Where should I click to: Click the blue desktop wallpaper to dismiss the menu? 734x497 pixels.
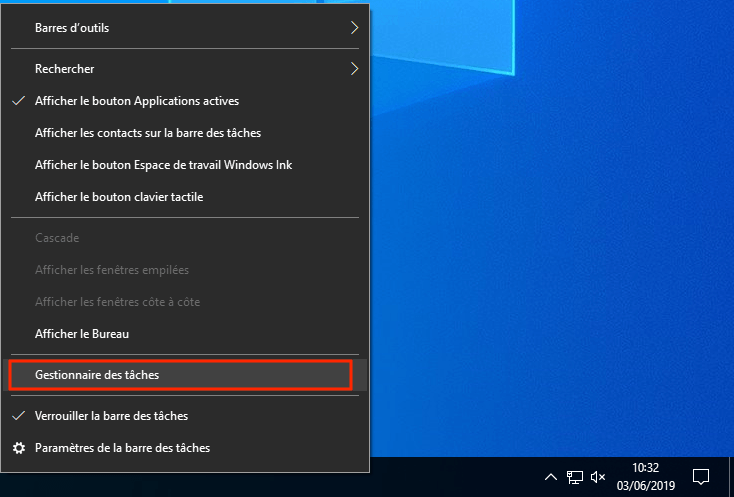pos(560,250)
